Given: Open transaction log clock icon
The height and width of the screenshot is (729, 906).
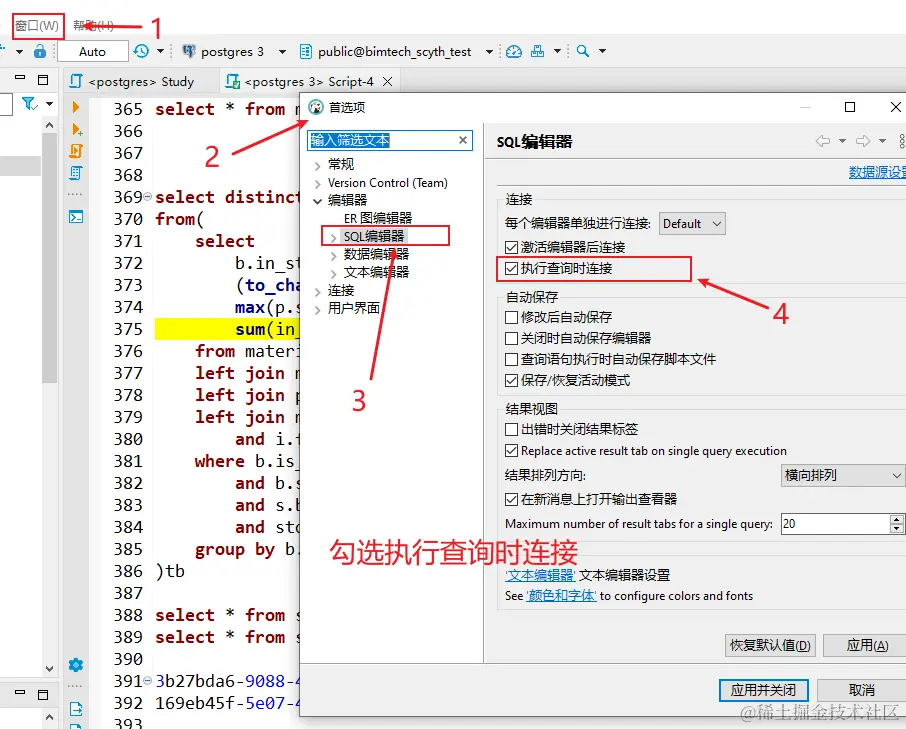Looking at the screenshot, I should pyautogui.click(x=141, y=51).
